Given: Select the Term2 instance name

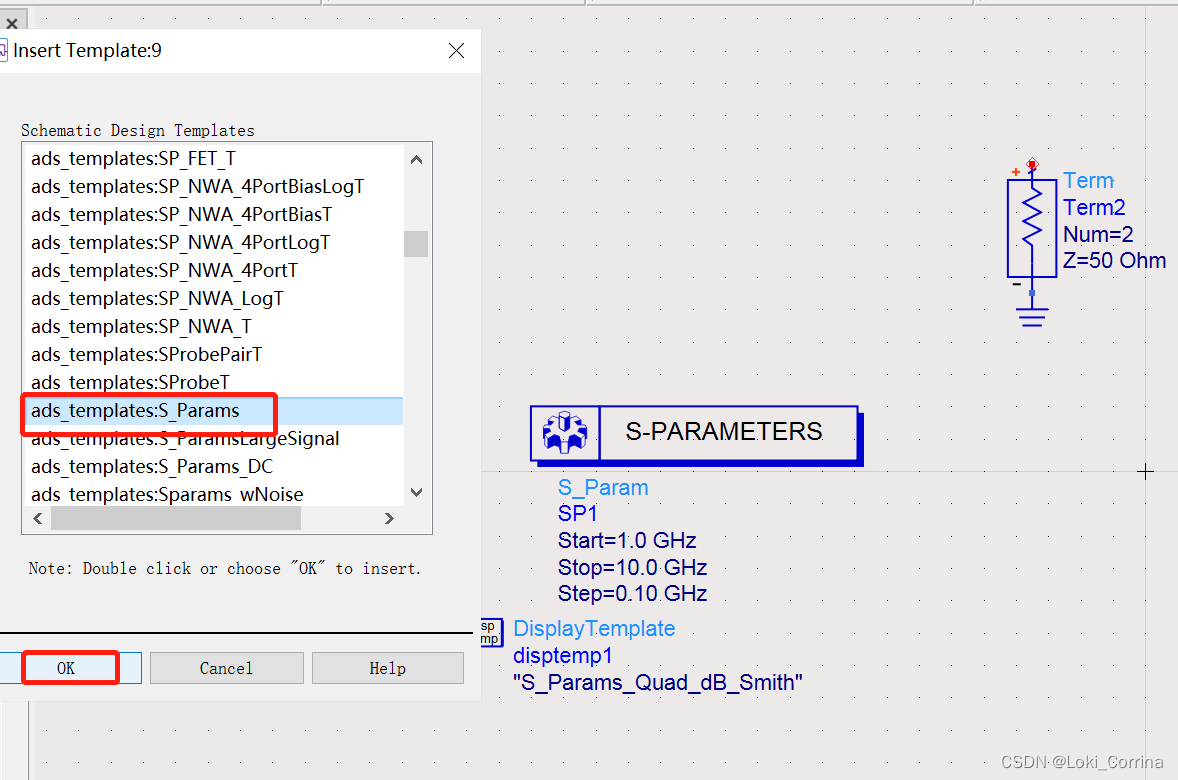Looking at the screenshot, I should (1094, 207).
